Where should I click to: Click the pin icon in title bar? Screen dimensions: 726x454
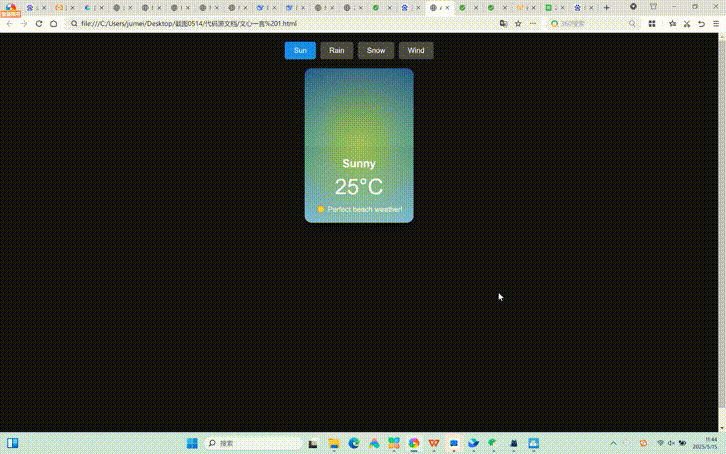[633, 6]
